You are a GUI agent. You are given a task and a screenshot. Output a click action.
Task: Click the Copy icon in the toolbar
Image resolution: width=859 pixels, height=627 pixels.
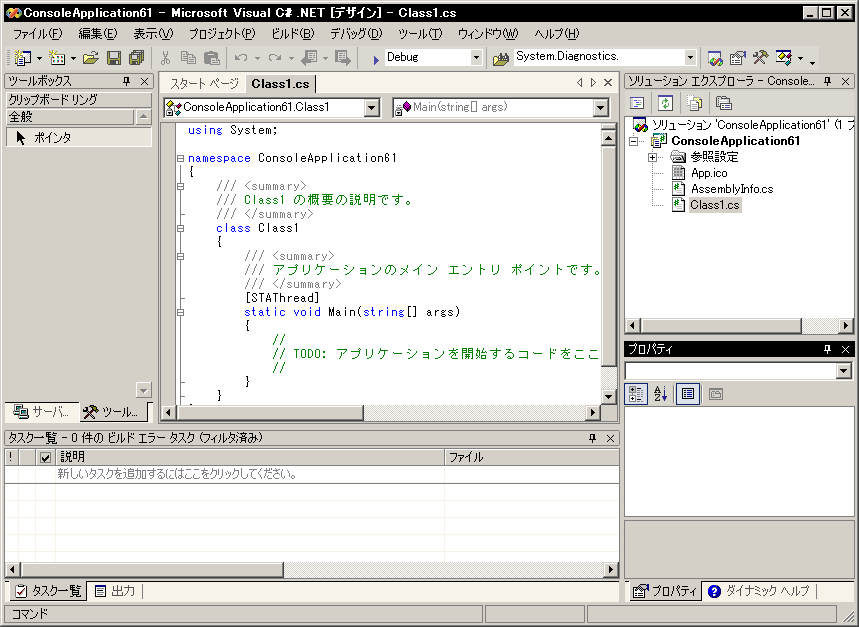[187, 57]
